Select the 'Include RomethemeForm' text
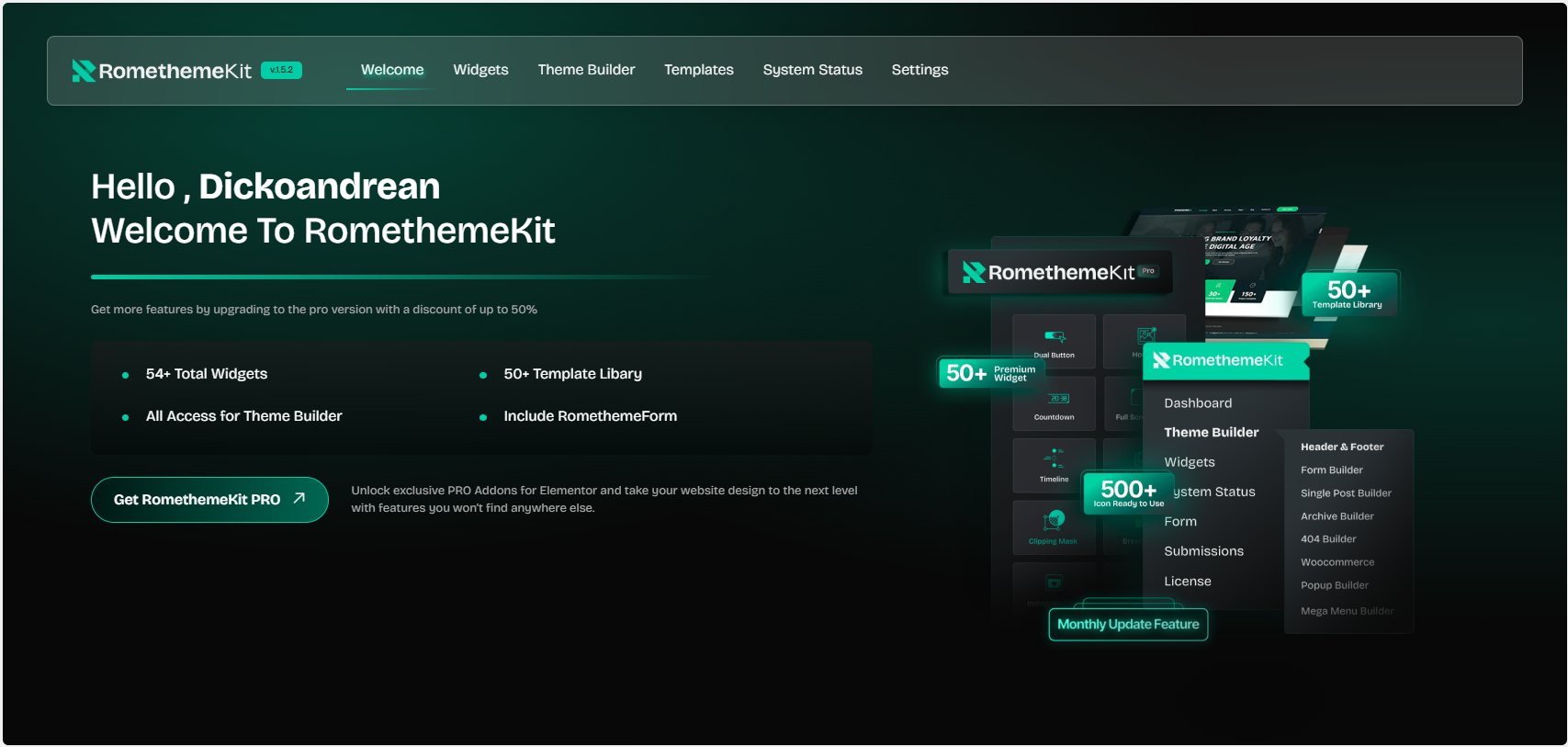 [591, 416]
